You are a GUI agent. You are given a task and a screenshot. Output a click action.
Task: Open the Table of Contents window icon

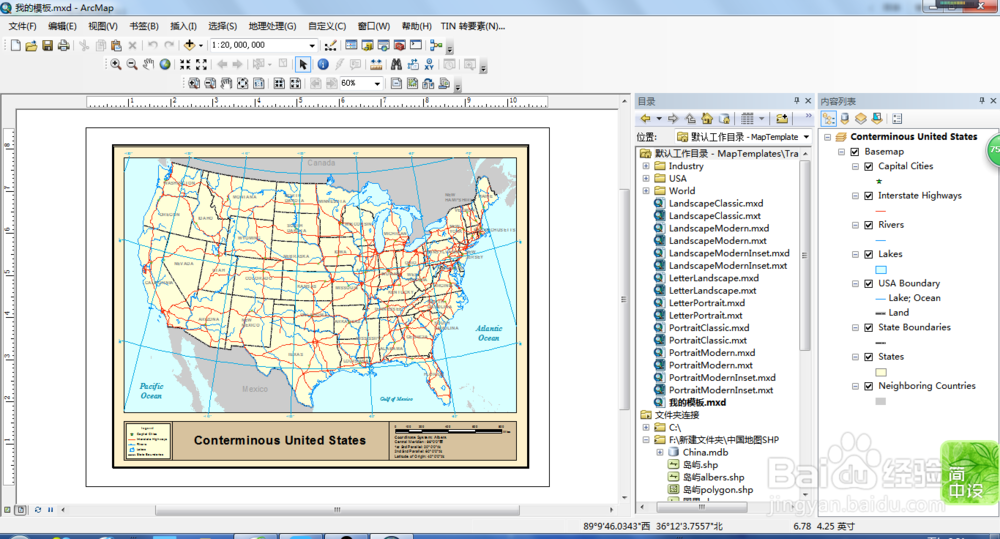351,45
